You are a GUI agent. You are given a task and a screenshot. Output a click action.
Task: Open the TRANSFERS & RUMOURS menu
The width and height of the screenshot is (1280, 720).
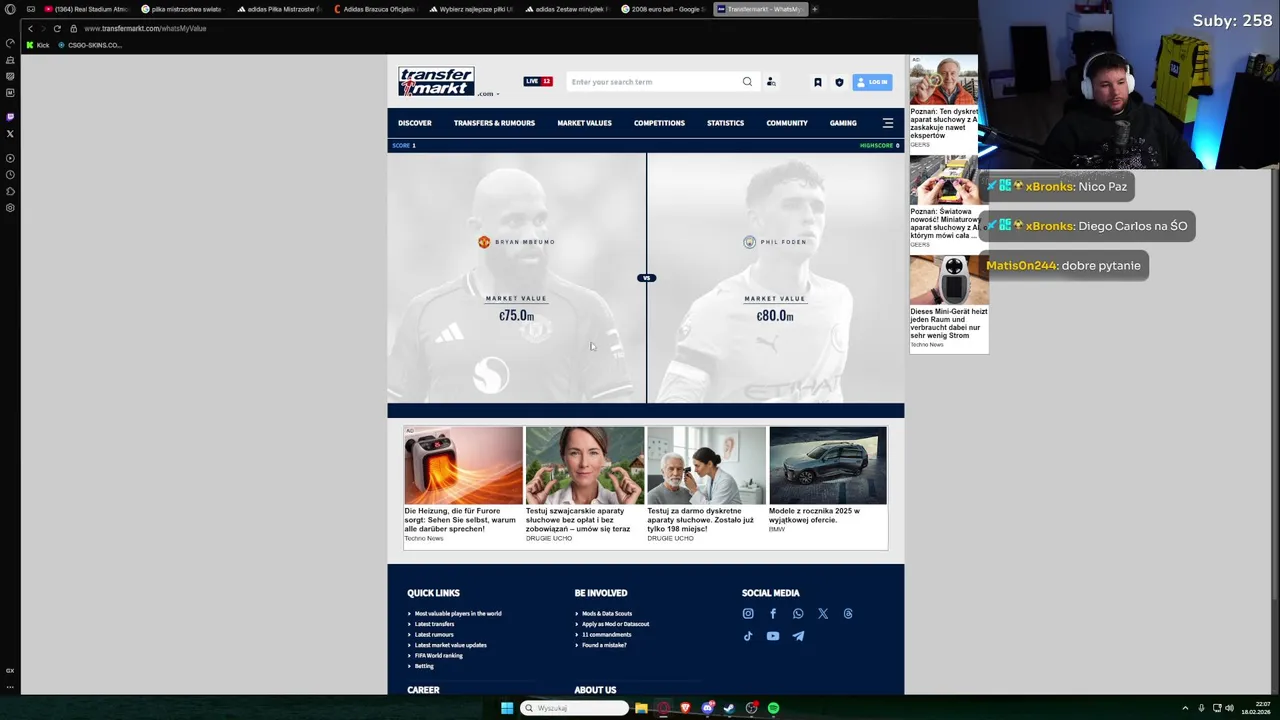click(x=494, y=123)
